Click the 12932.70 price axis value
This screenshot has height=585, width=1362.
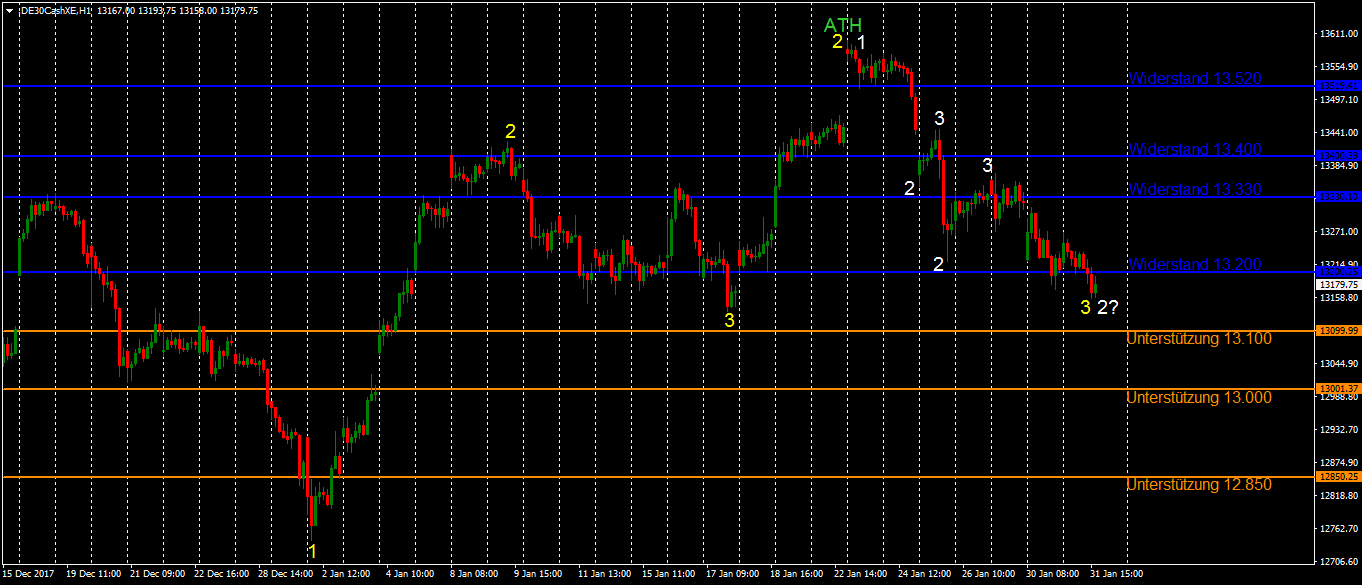click(1338, 430)
